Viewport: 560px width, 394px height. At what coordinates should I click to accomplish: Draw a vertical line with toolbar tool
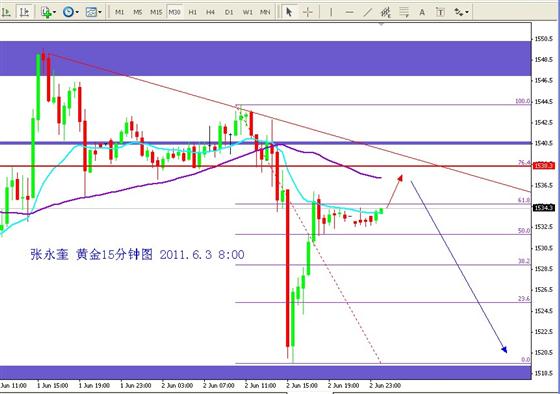(331, 12)
